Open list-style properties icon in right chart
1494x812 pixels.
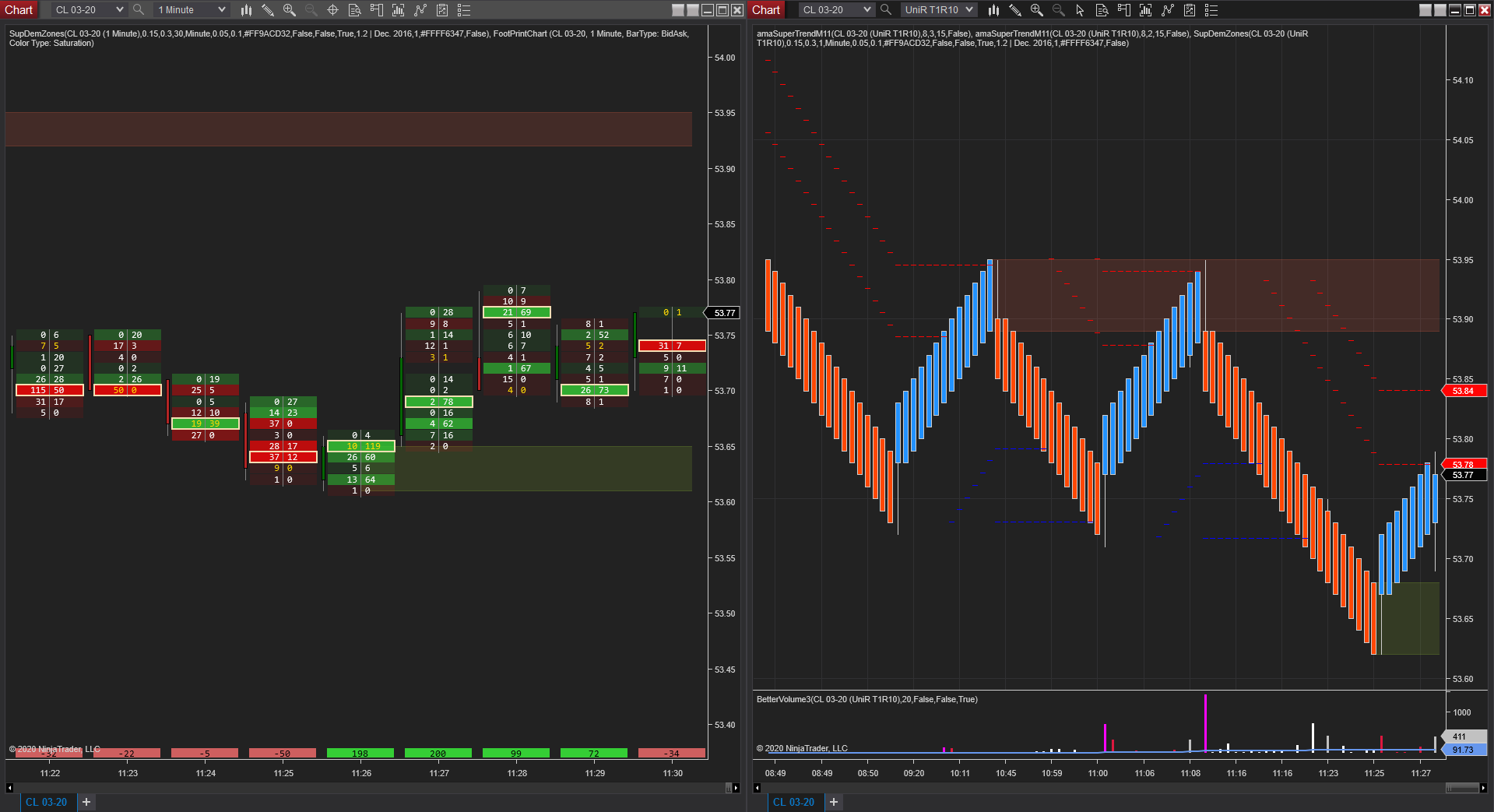[1211, 10]
